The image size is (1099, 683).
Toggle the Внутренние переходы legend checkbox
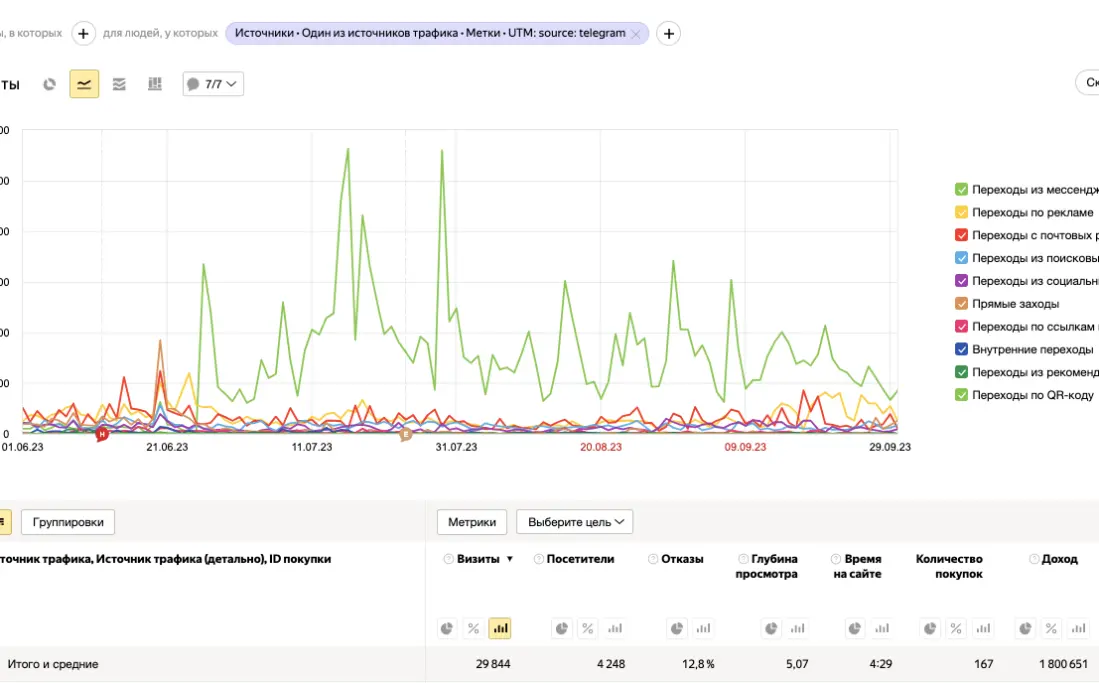(x=961, y=350)
